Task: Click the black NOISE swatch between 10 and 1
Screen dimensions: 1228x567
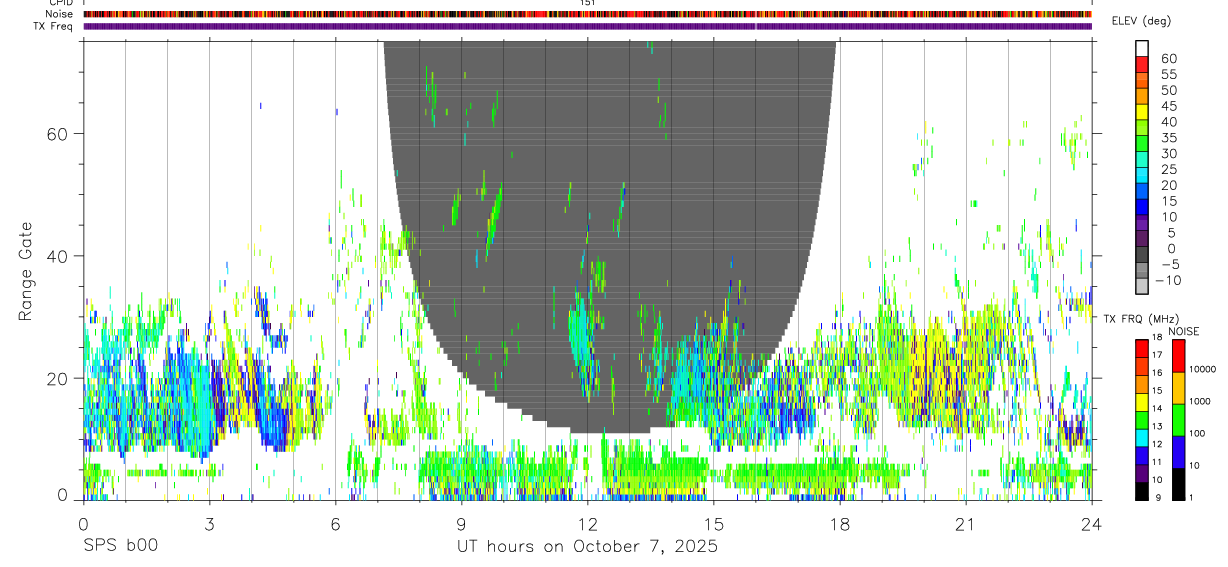Action: [1177, 483]
